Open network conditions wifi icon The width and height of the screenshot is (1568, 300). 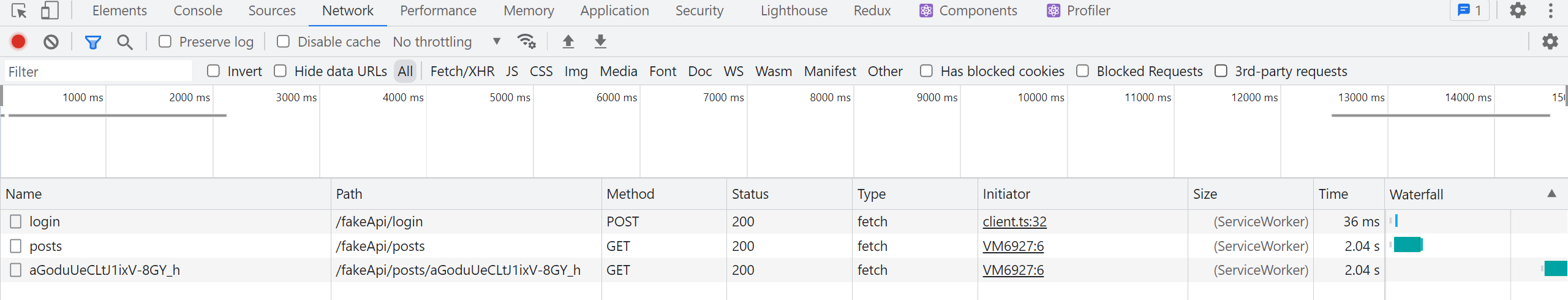coord(526,42)
